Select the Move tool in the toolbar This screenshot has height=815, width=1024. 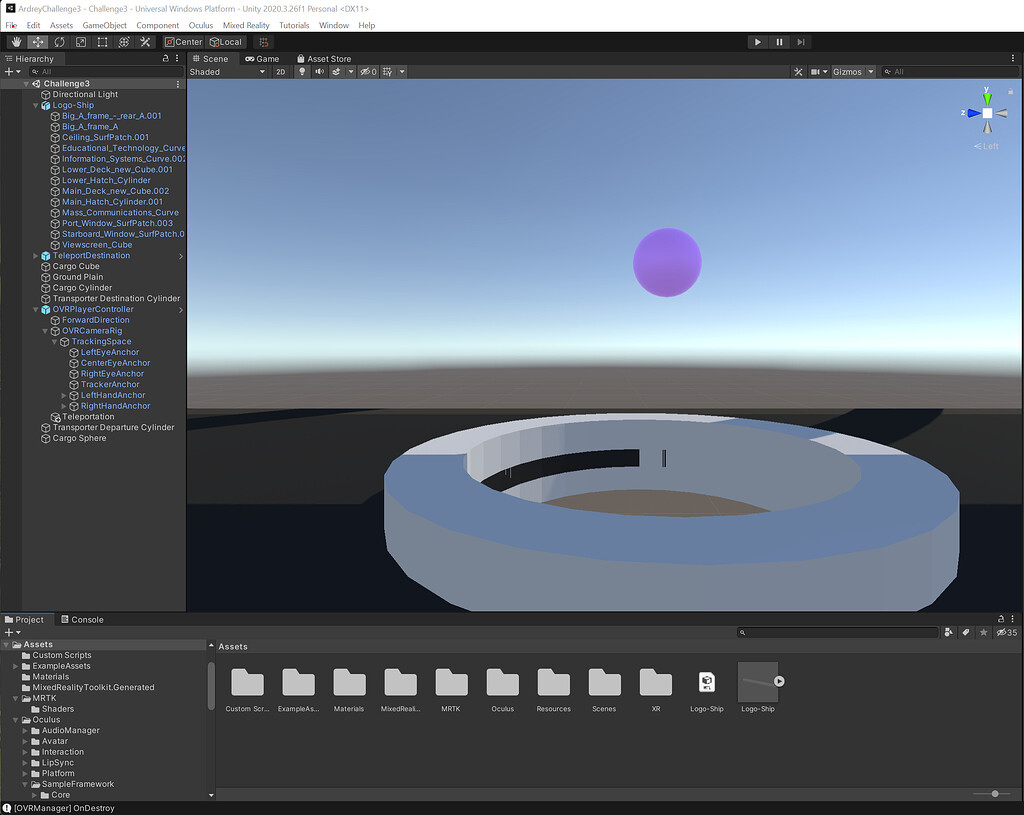pyautogui.click(x=37, y=41)
